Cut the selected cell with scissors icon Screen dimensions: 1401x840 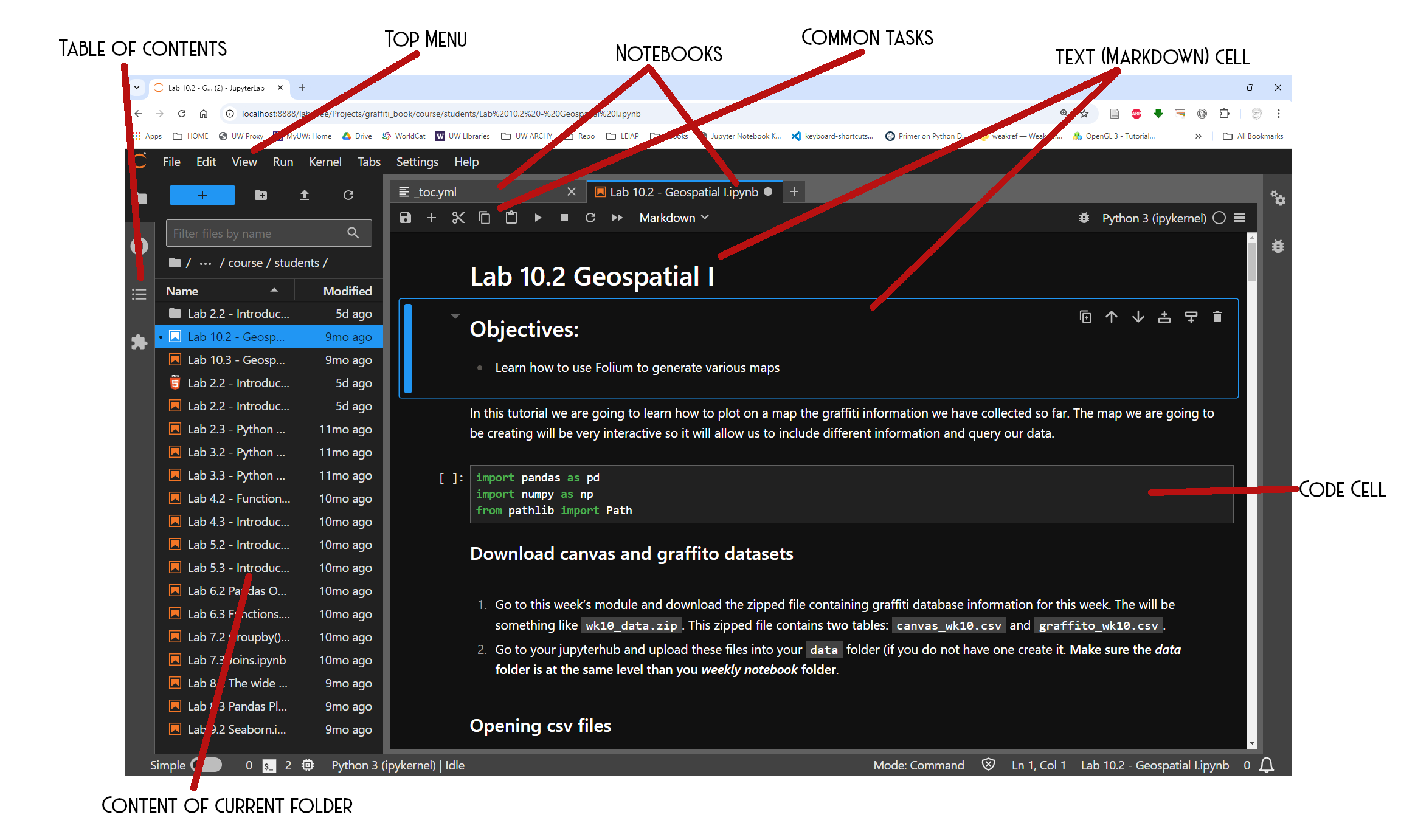pyautogui.click(x=458, y=218)
